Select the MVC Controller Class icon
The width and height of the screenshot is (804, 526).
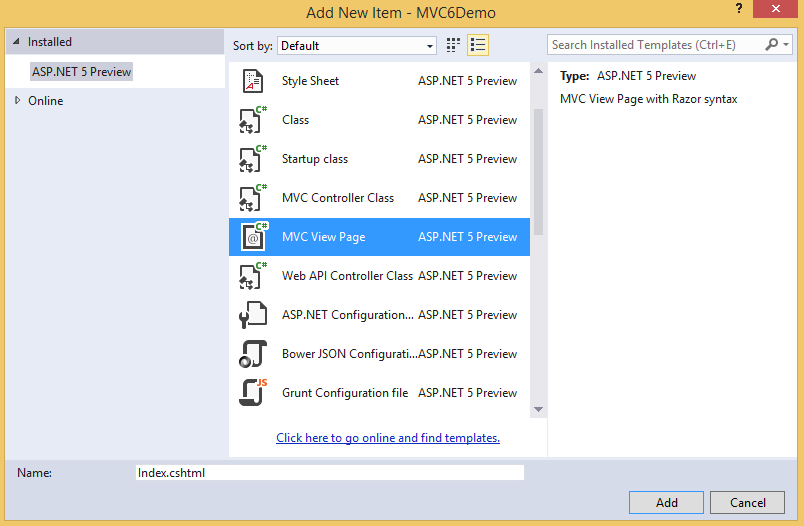pos(253,198)
